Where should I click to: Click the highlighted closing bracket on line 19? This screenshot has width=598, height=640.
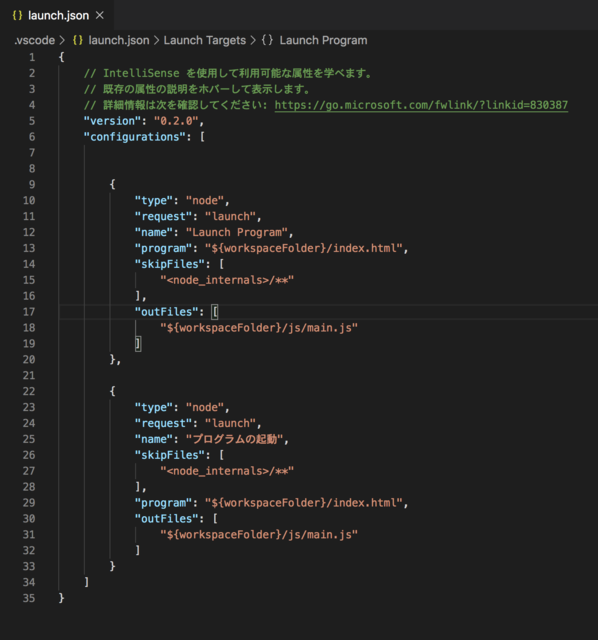(x=138, y=344)
